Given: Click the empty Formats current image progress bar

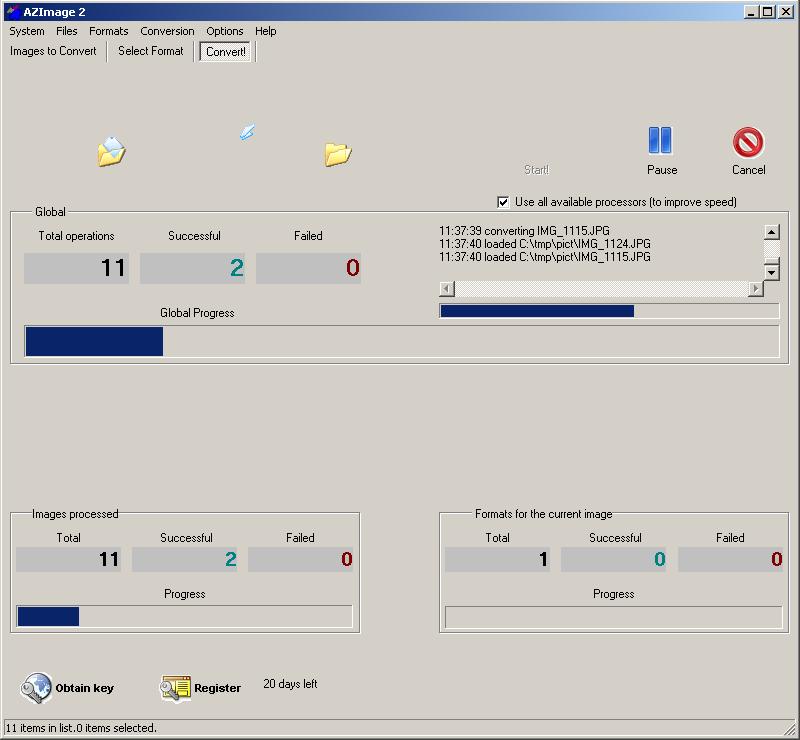Looking at the screenshot, I should point(613,618).
